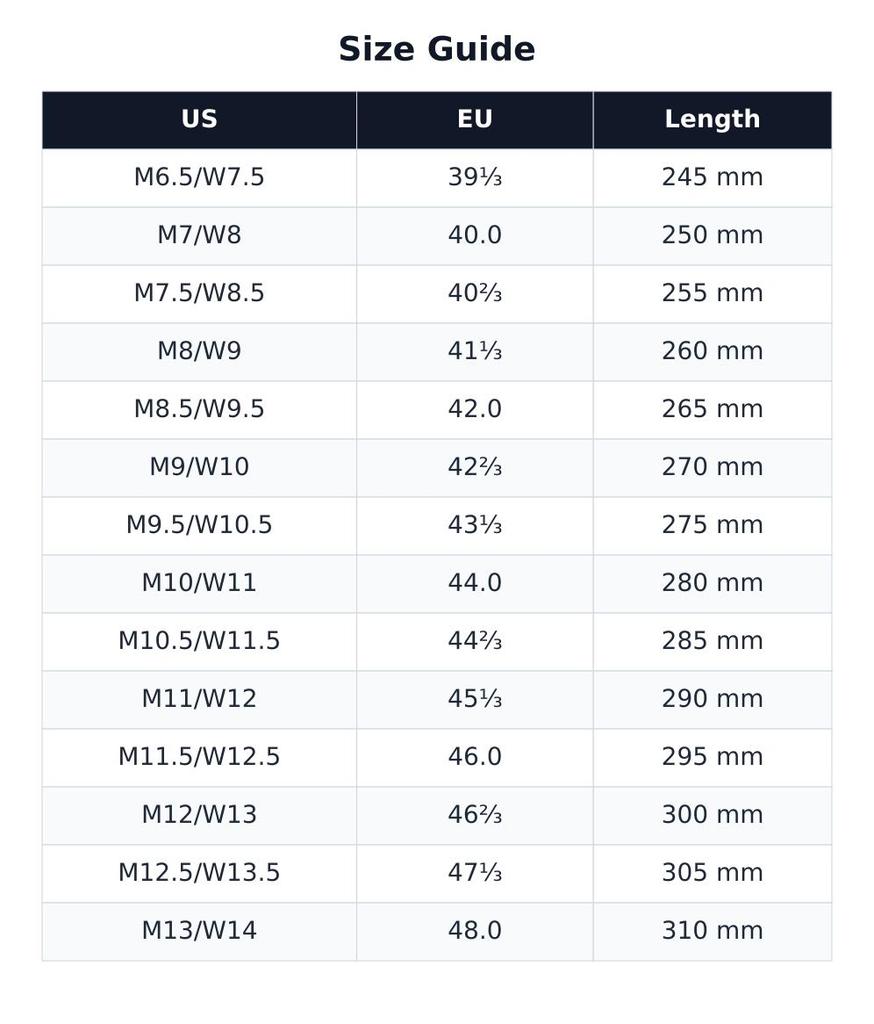
Task: Click the M7/W8 size row
Action: [437, 236]
